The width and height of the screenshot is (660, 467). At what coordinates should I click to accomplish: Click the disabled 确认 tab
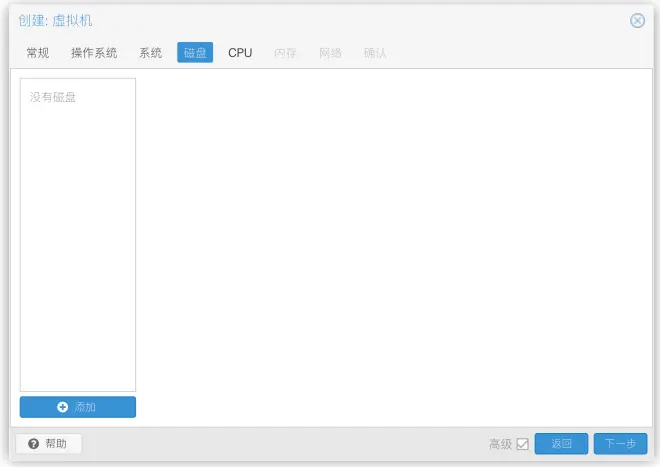point(375,53)
